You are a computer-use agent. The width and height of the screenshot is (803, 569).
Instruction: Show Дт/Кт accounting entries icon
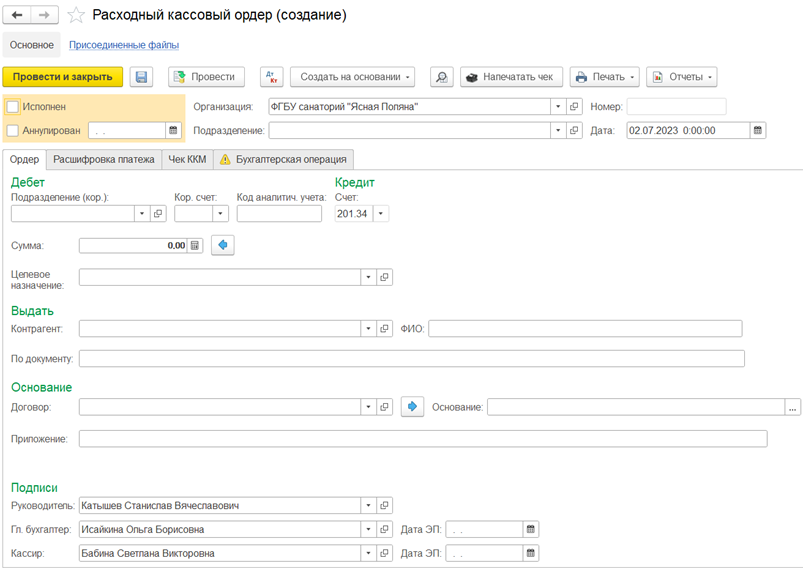(271, 77)
